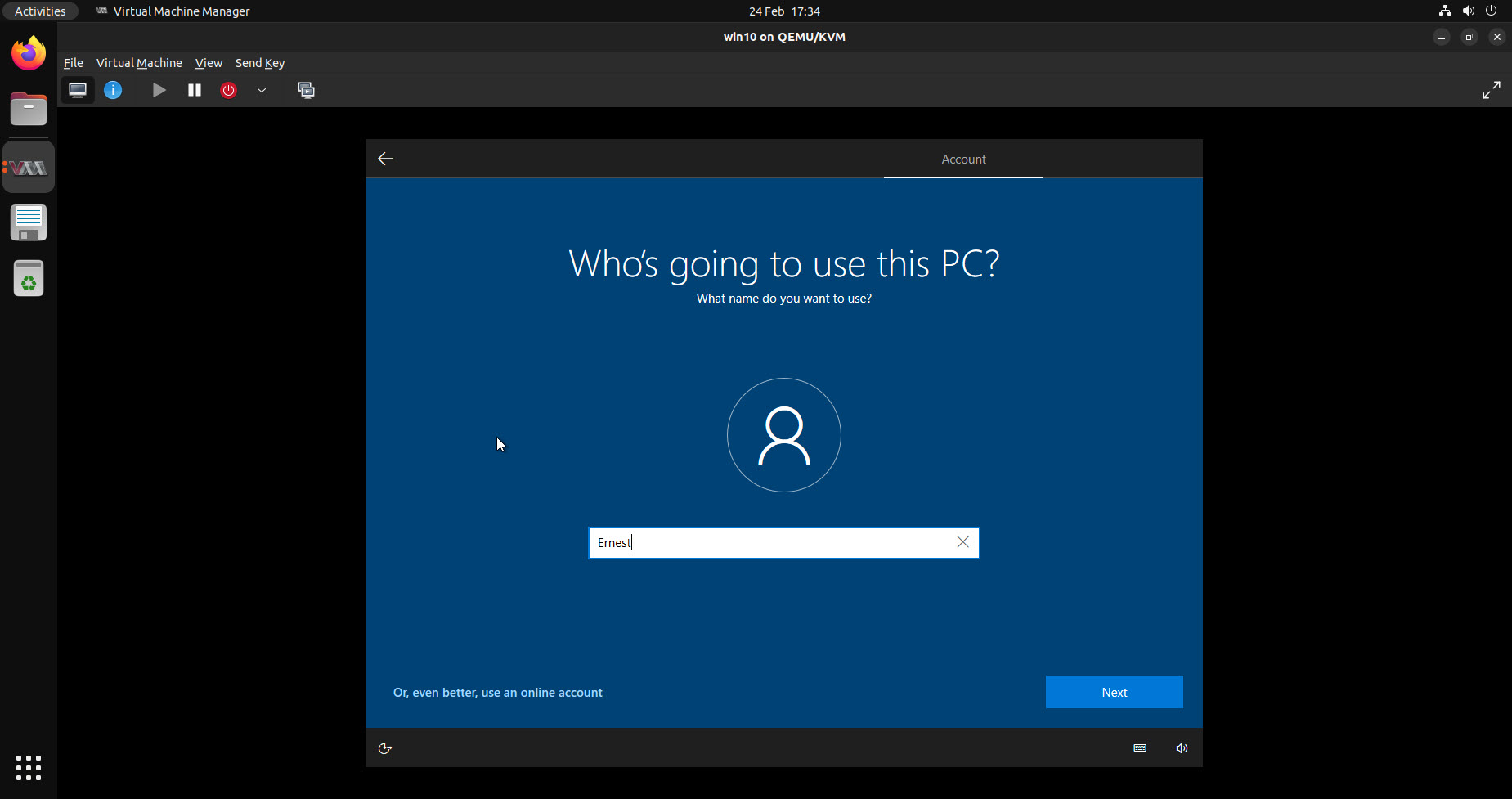This screenshot has height=799, width=1512.
Task: Click the red shut down icon
Action: coord(229,90)
